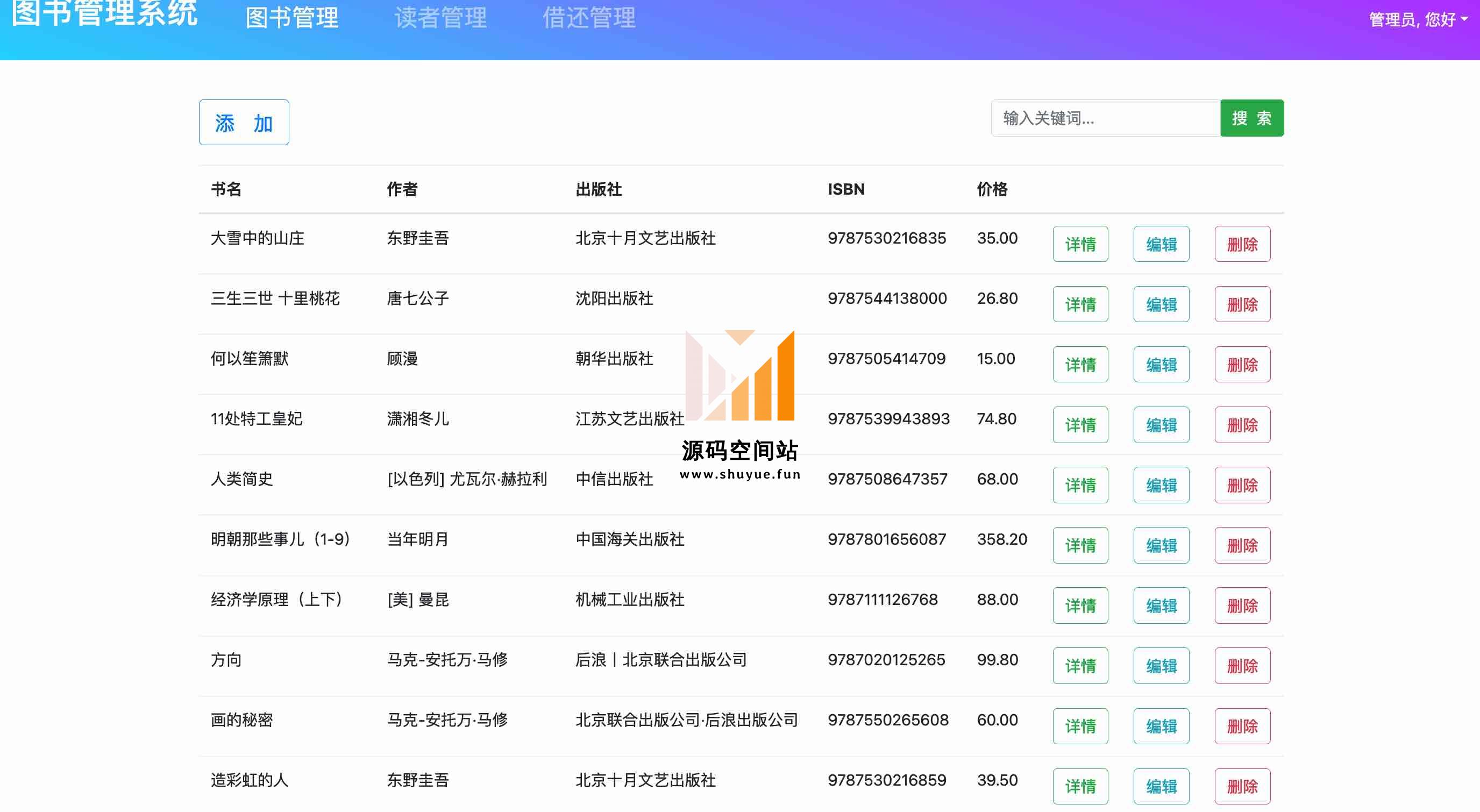Select the author [以色列] 尤瓦尔·赫拉利
This screenshot has height=812, width=1480.
[x=467, y=479]
